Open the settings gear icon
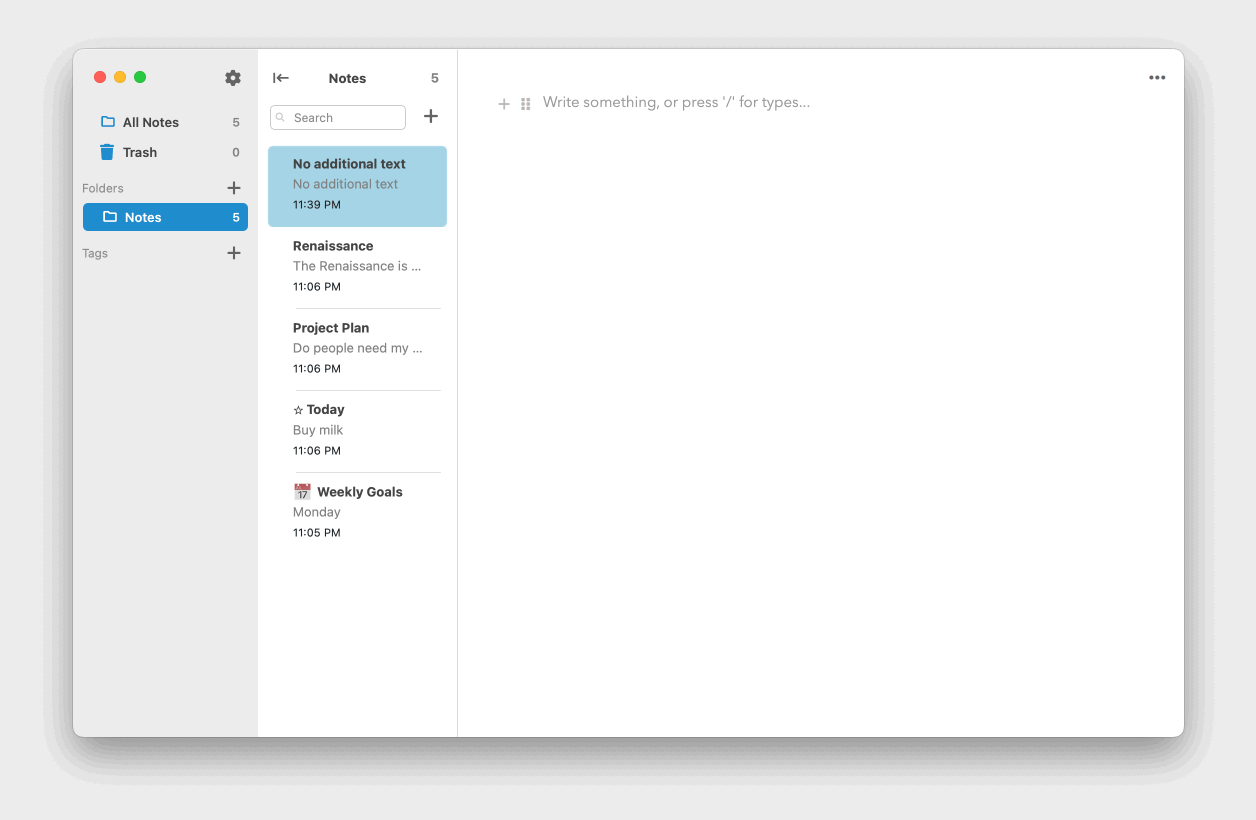The height and width of the screenshot is (820, 1256). [x=233, y=77]
